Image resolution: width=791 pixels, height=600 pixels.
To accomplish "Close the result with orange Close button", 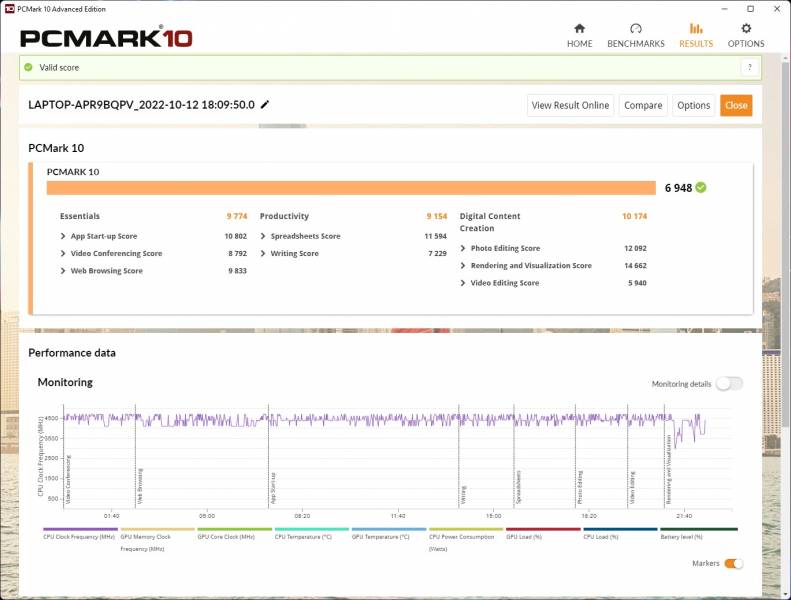I will click(736, 105).
